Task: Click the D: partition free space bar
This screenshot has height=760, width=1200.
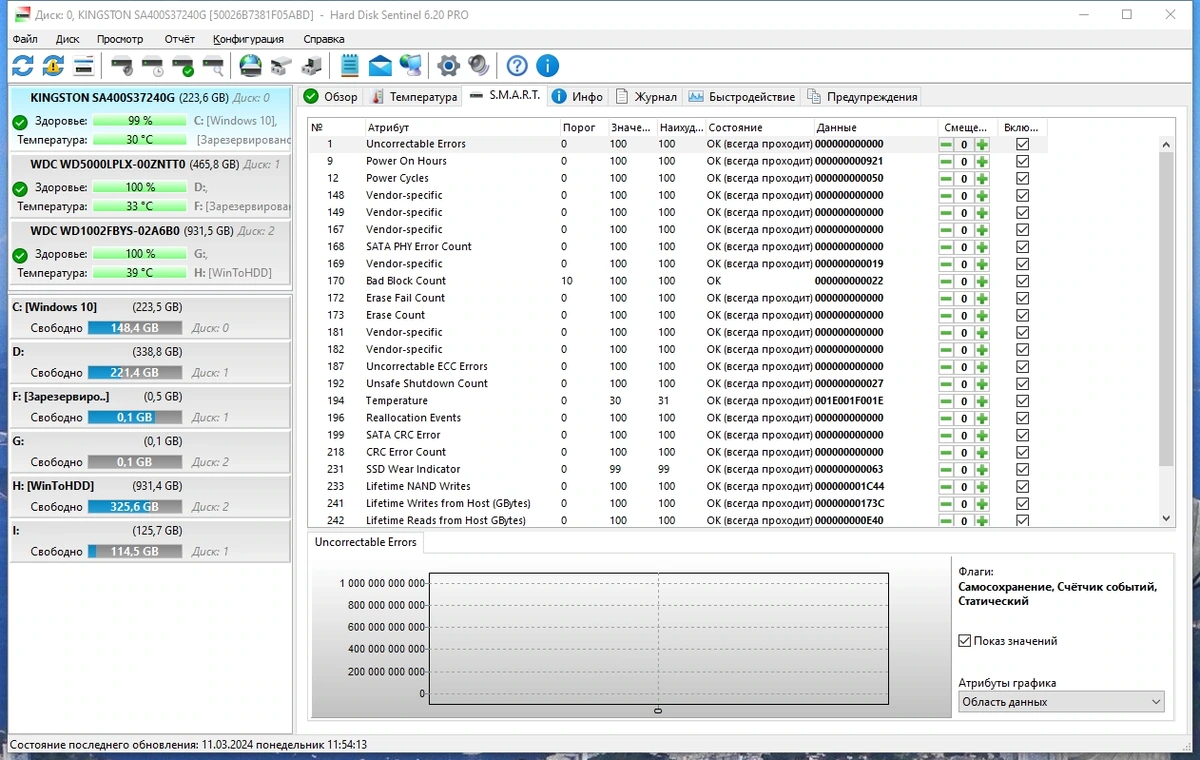Action: (135, 373)
